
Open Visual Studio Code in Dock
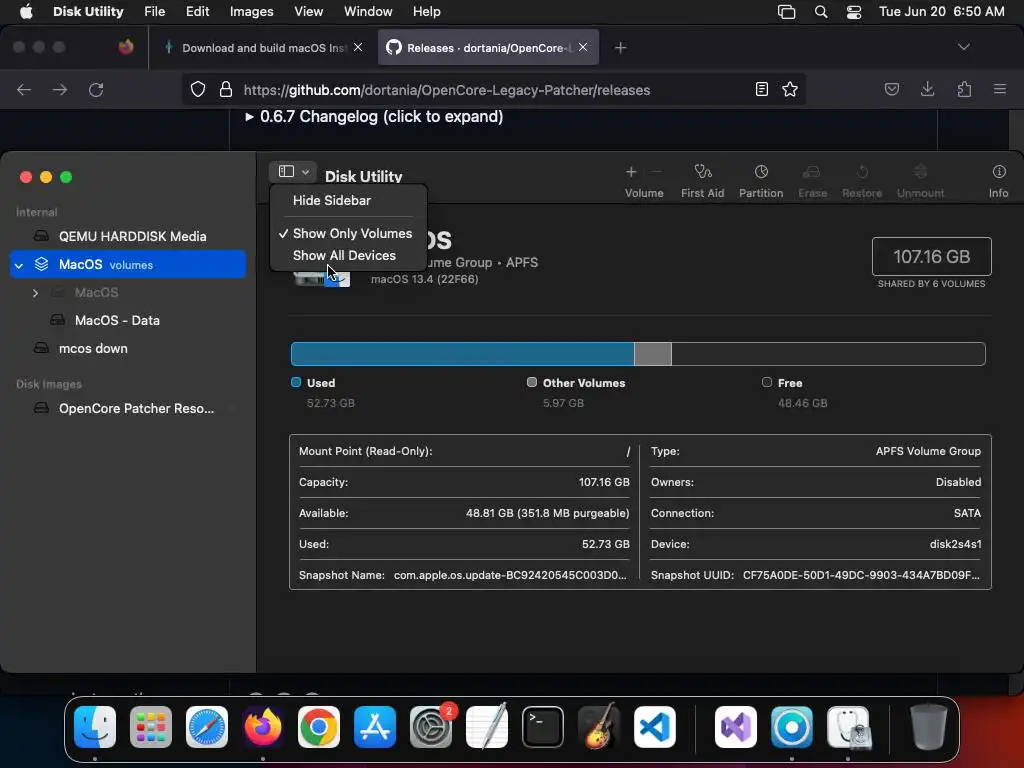coord(654,727)
